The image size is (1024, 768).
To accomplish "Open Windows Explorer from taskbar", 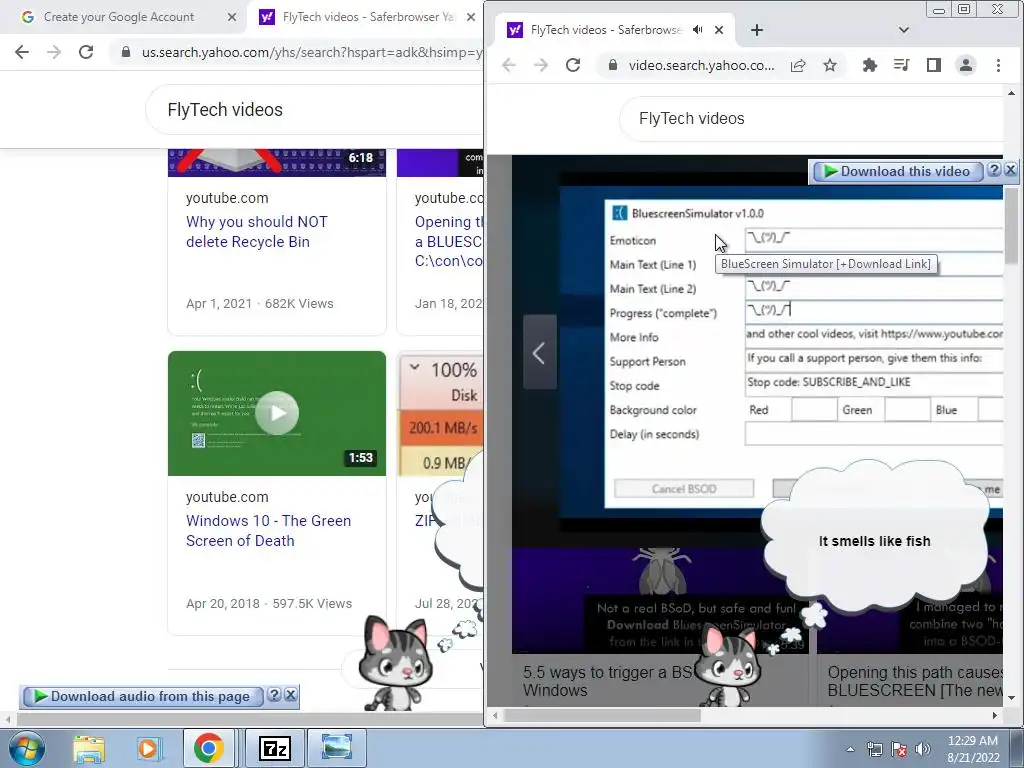I will click(x=89, y=748).
